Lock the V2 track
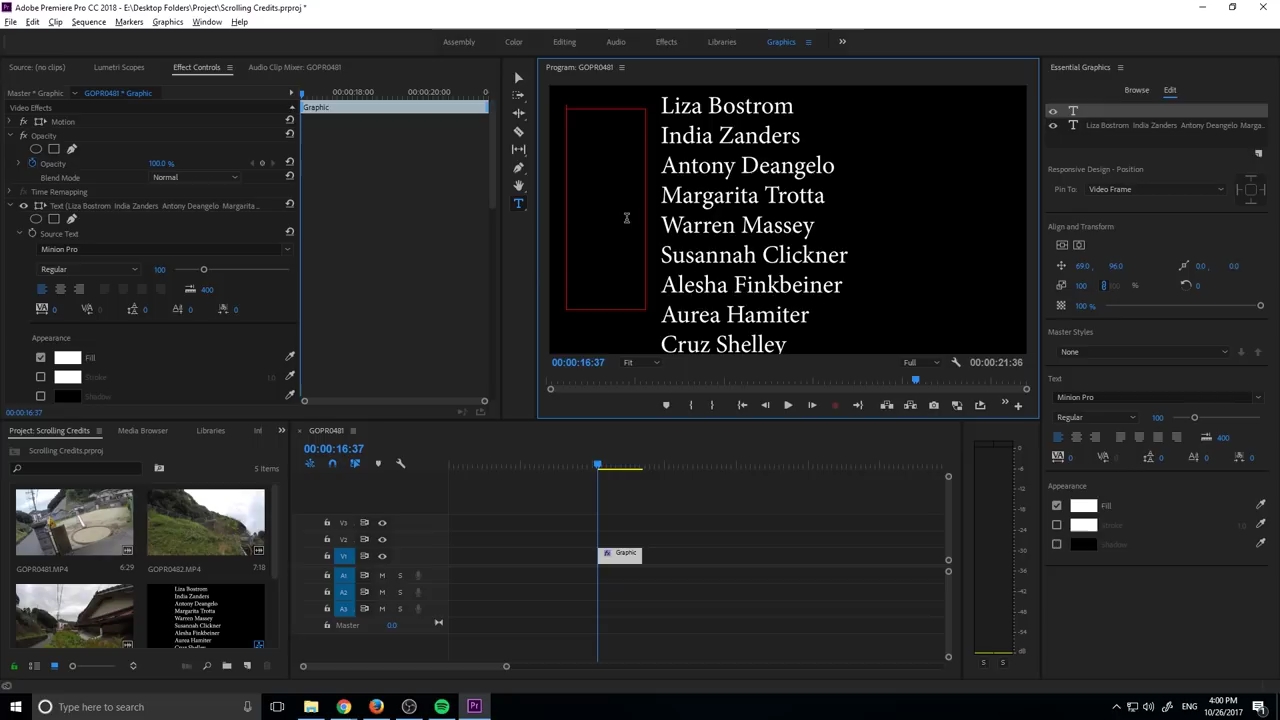The image size is (1280, 720). (x=326, y=539)
